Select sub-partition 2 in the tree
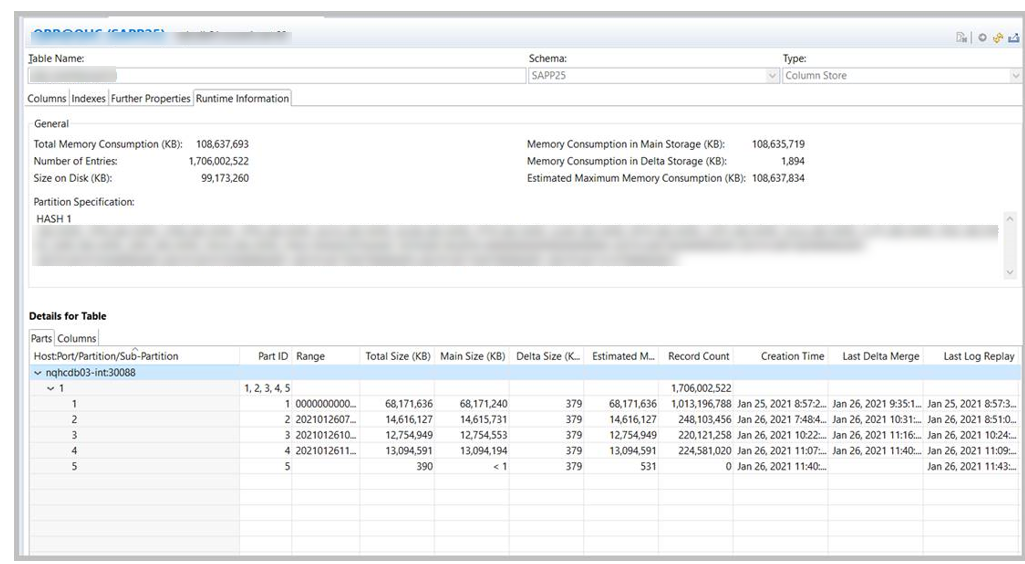This screenshot has height=564, width=1025. (x=74, y=420)
